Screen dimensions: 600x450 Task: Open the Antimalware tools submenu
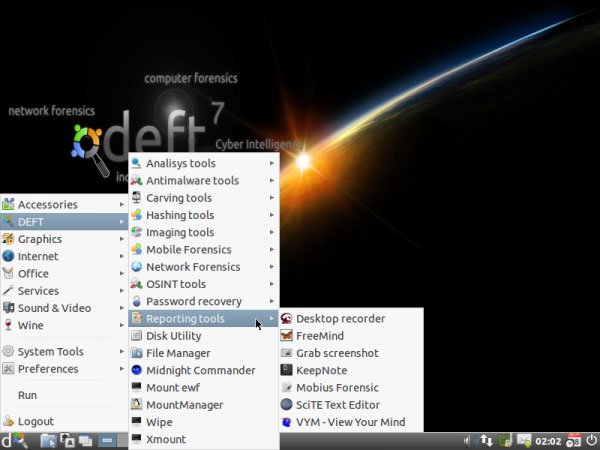204,181
